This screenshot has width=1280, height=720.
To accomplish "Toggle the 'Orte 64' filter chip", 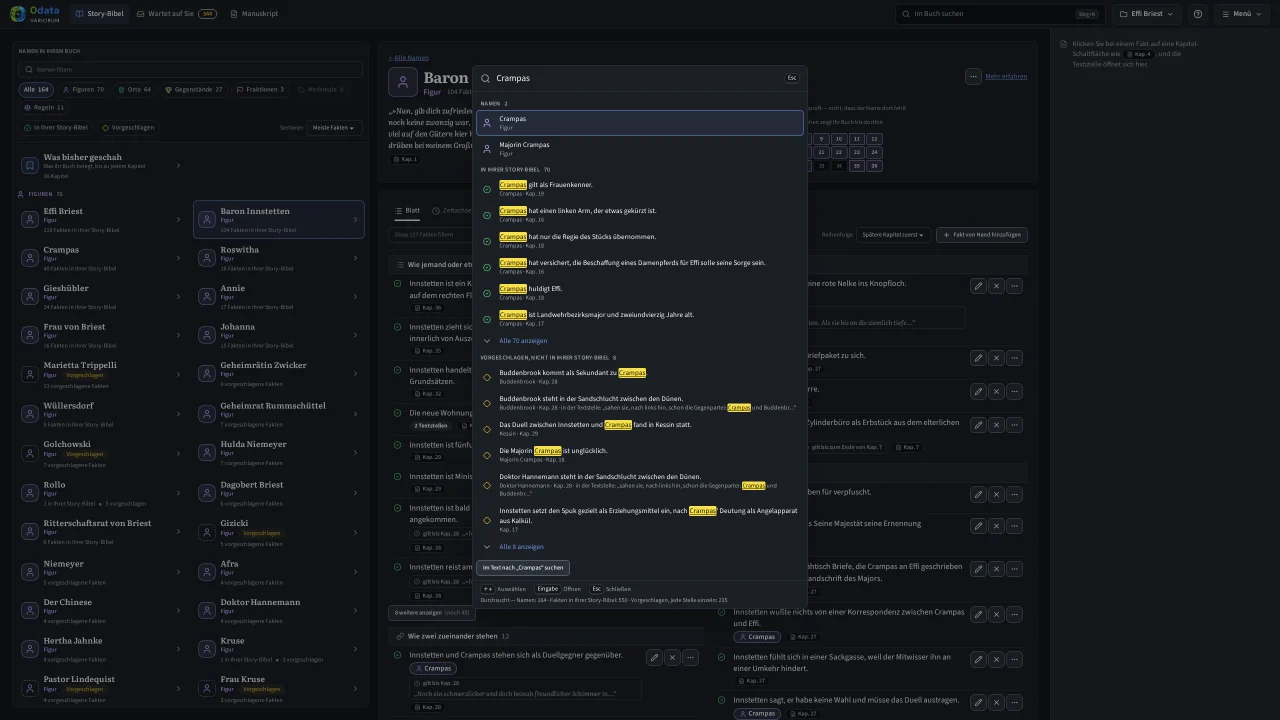I will (133, 89).
